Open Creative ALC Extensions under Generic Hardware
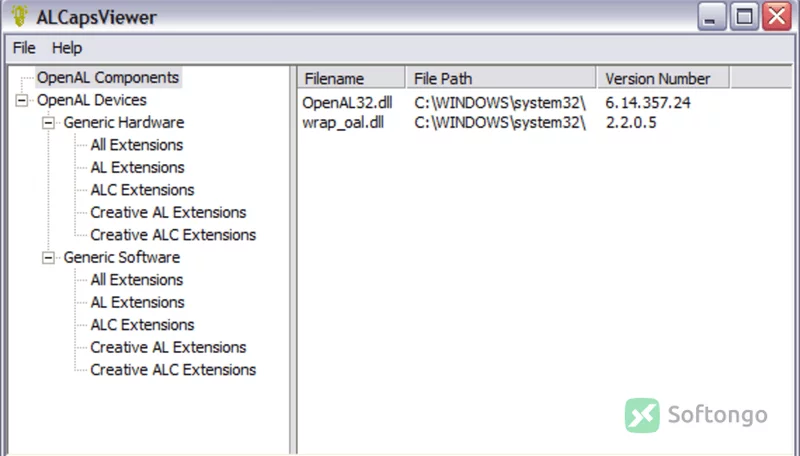800x456 pixels. click(x=173, y=235)
